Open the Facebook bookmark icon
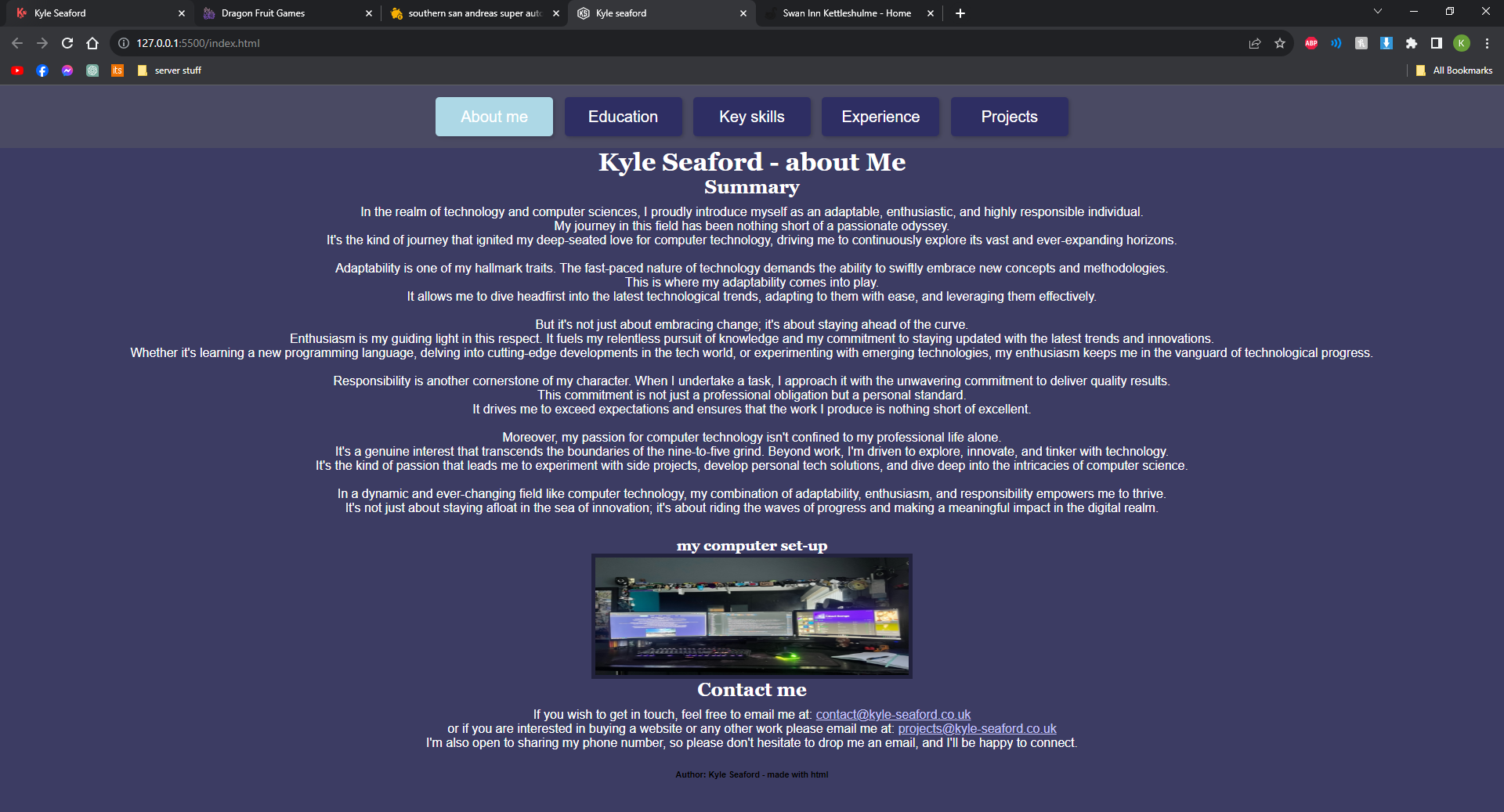Viewport: 1504px width, 812px height. click(42, 70)
